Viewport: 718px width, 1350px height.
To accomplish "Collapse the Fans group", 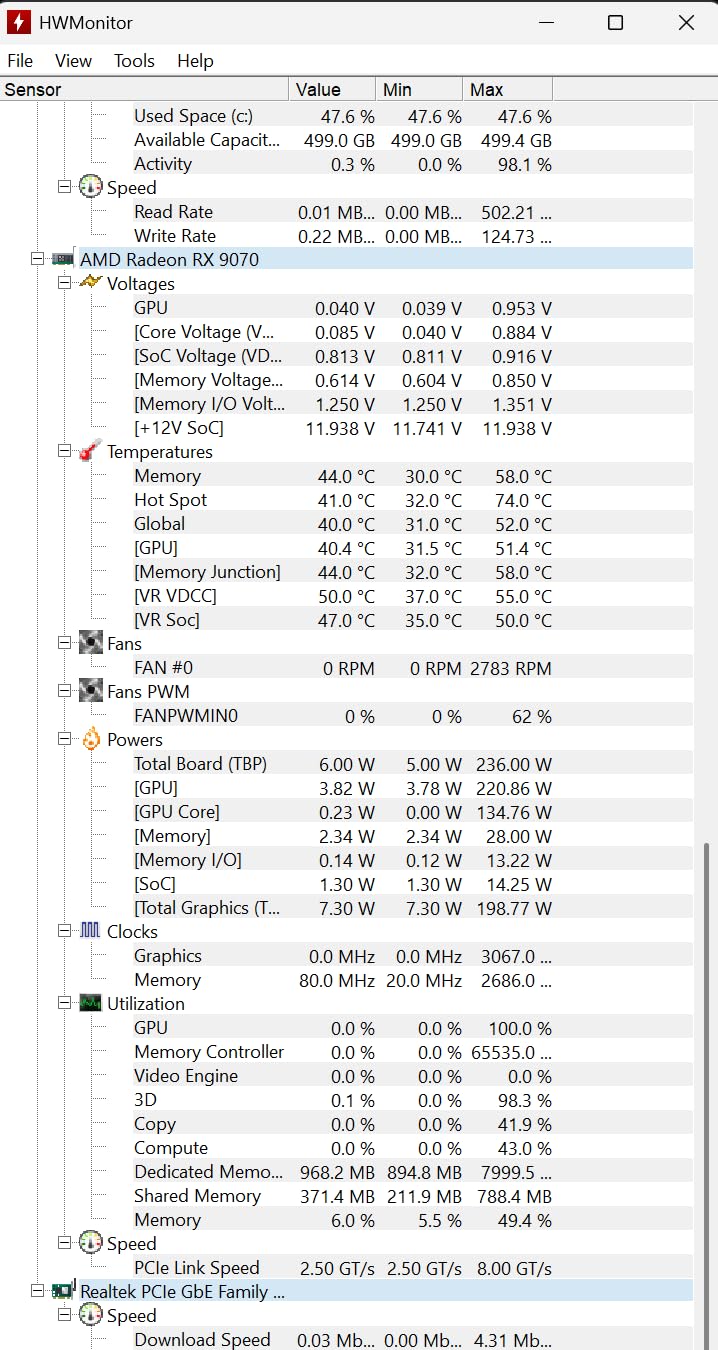I will point(64,643).
